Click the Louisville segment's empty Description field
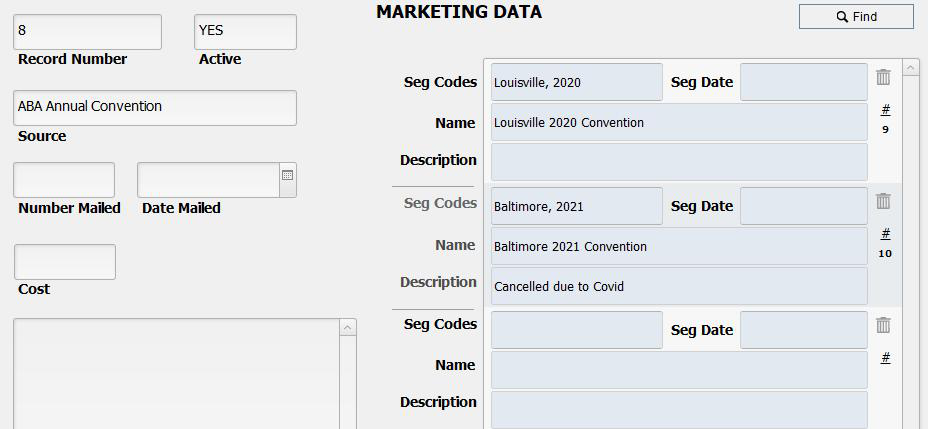Screen dimensions: 928x429 click(x=678, y=162)
